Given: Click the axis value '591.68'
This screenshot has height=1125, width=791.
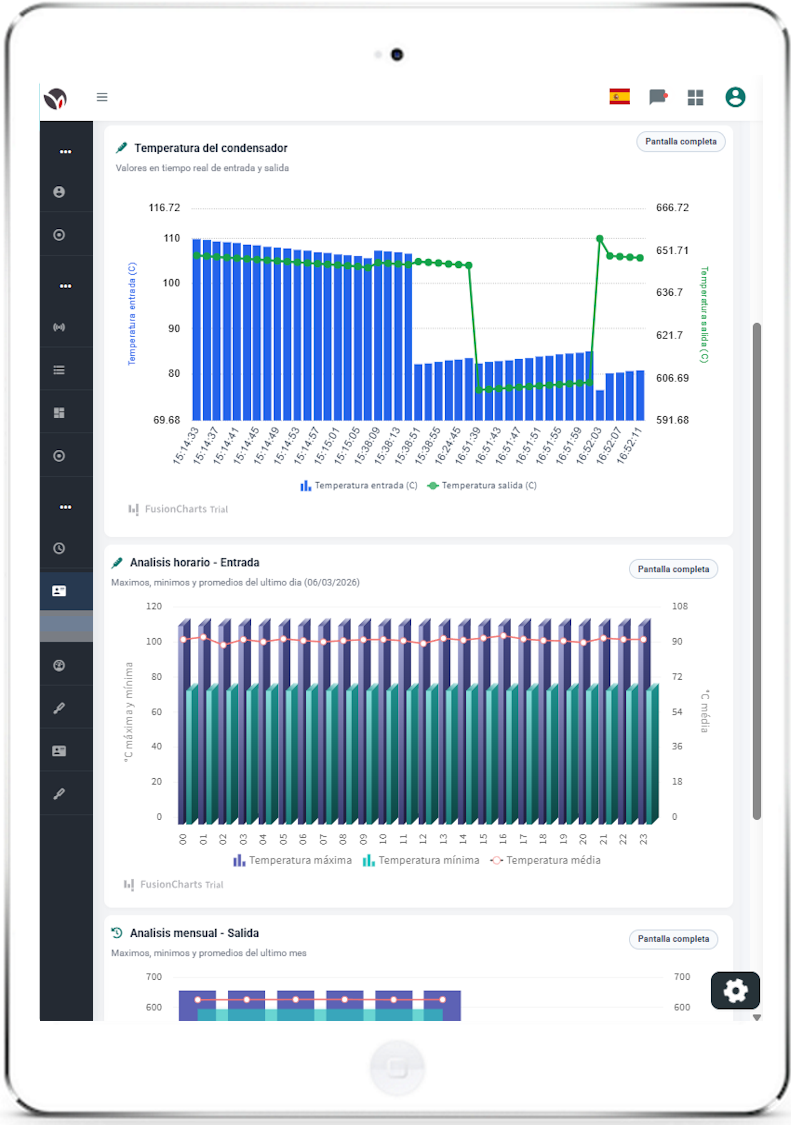Looking at the screenshot, I should [x=673, y=420].
